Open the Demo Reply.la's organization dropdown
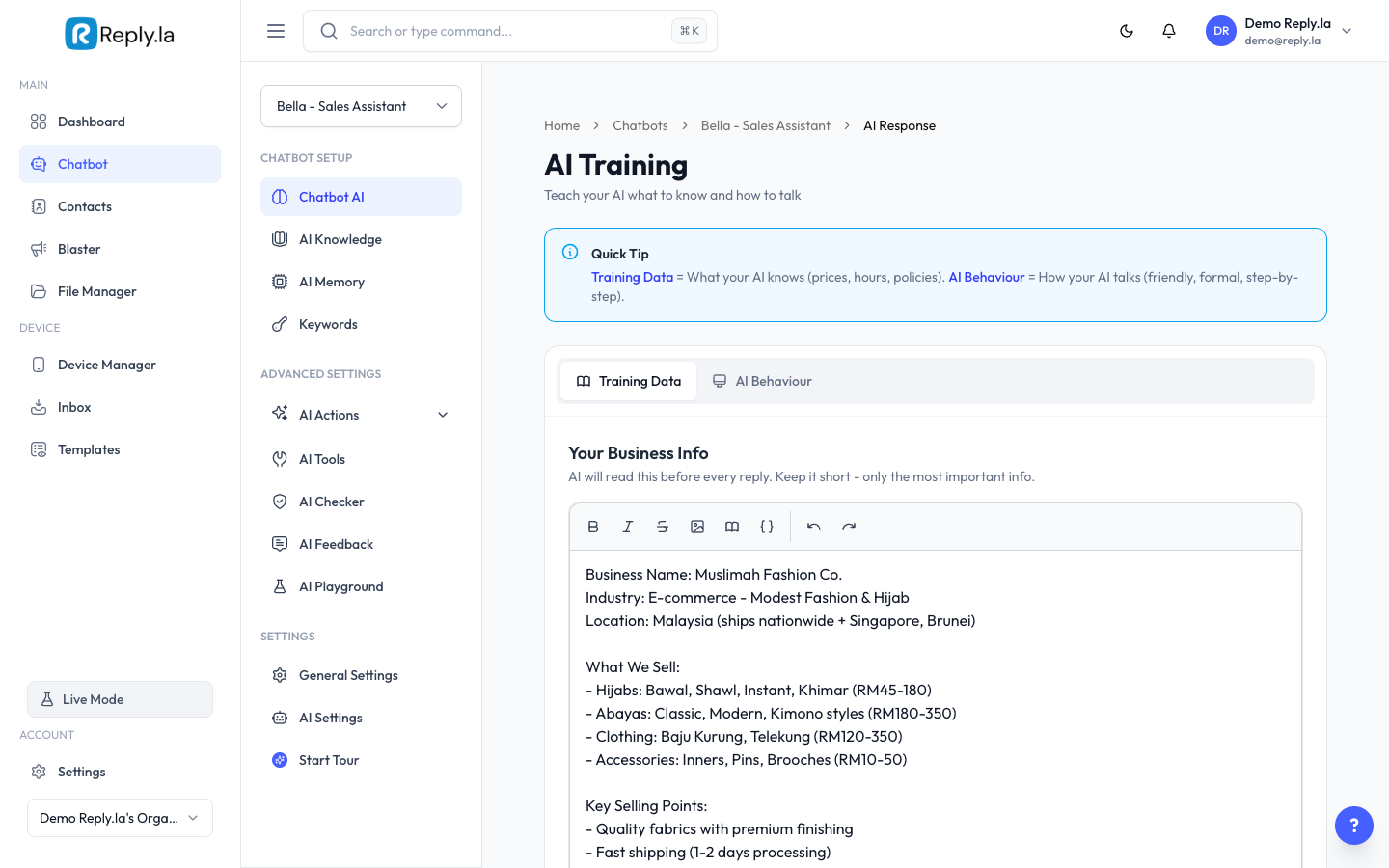The height and width of the screenshot is (868, 1389). (120, 818)
